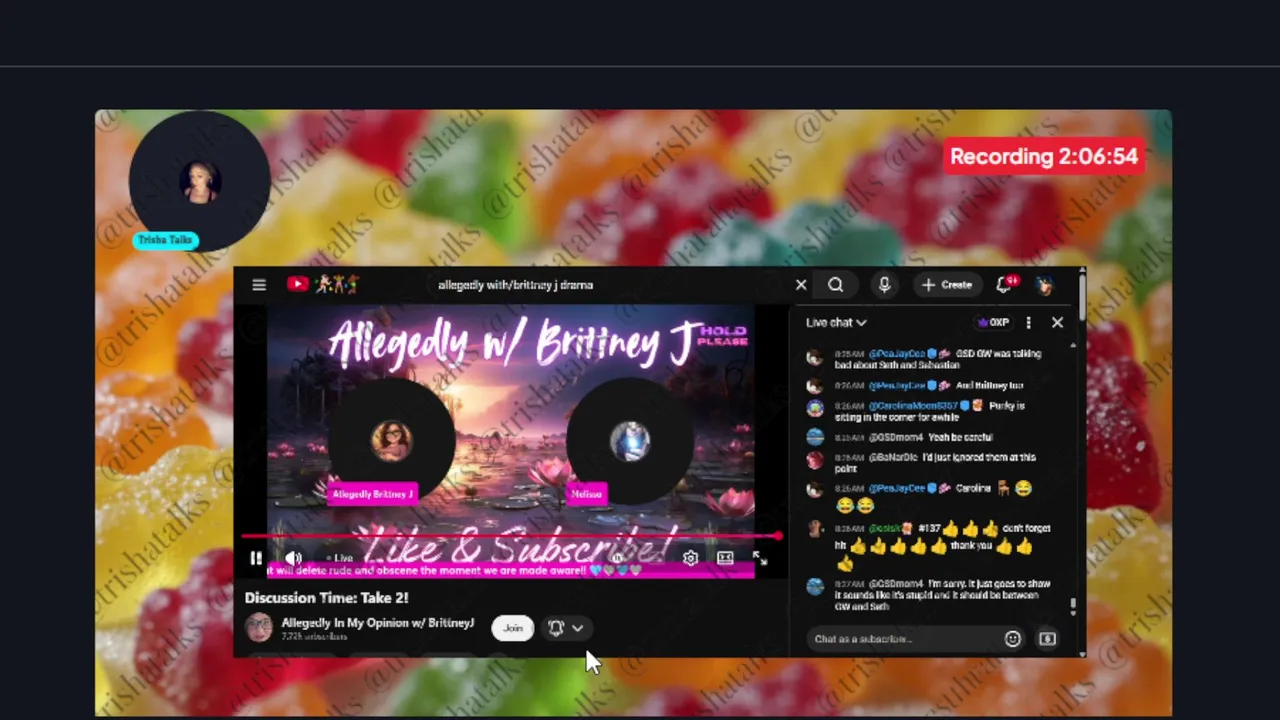The width and height of the screenshot is (1280, 720).
Task: Click into Chat as a subscriber field
Action: click(x=903, y=639)
